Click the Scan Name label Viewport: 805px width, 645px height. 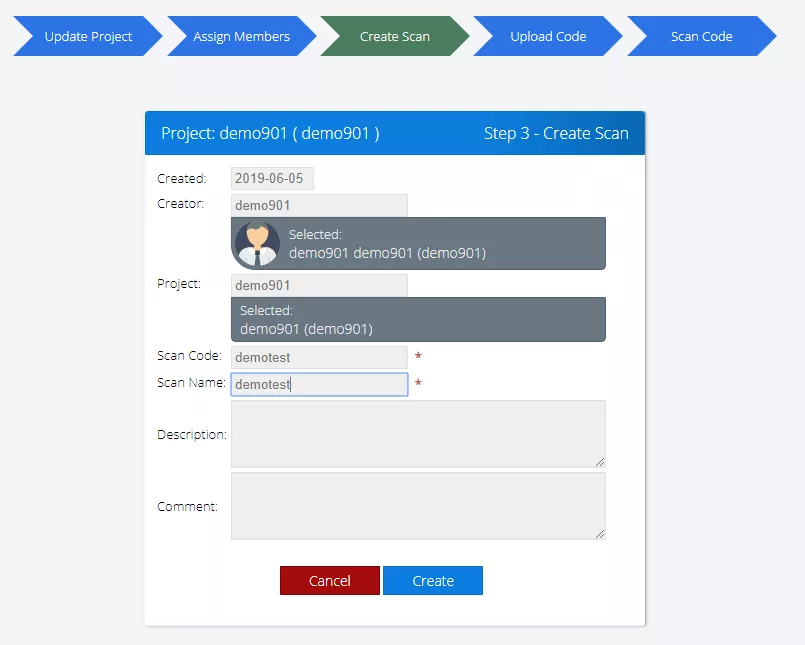(191, 383)
